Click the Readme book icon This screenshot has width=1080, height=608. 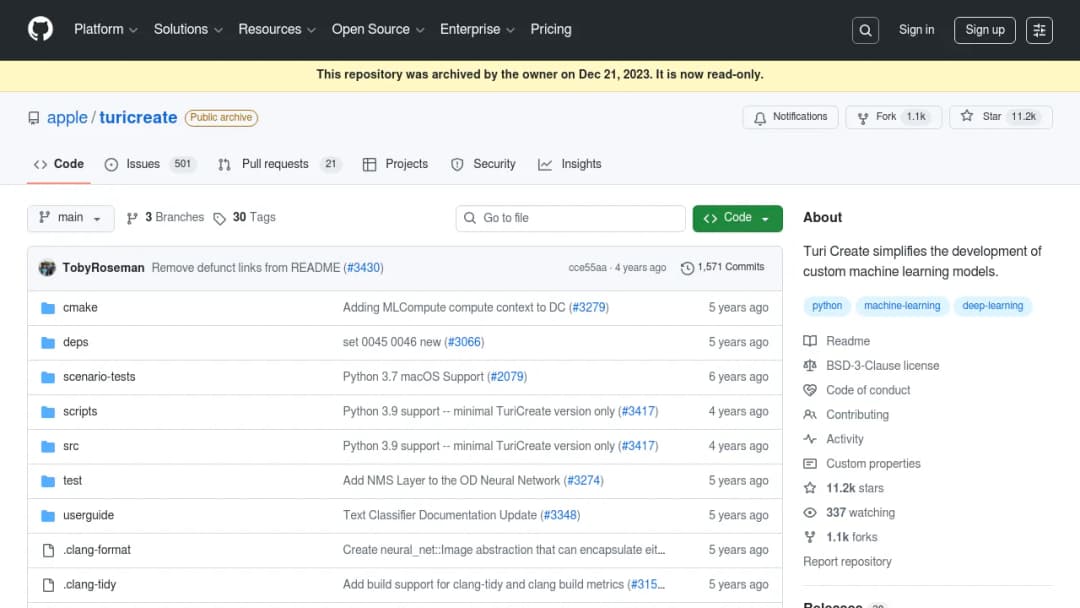pyautogui.click(x=810, y=341)
